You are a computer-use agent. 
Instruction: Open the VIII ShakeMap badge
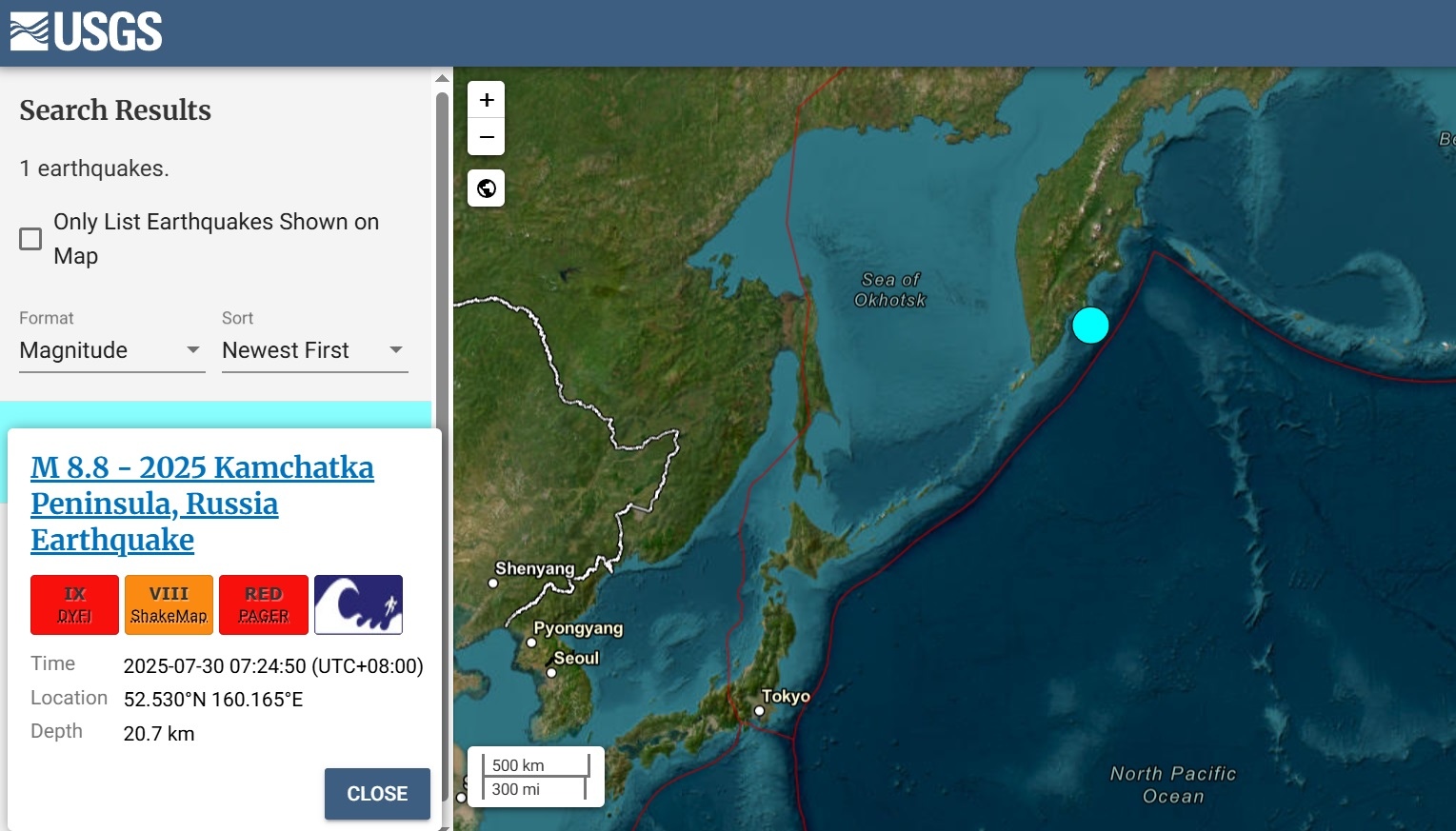169,604
